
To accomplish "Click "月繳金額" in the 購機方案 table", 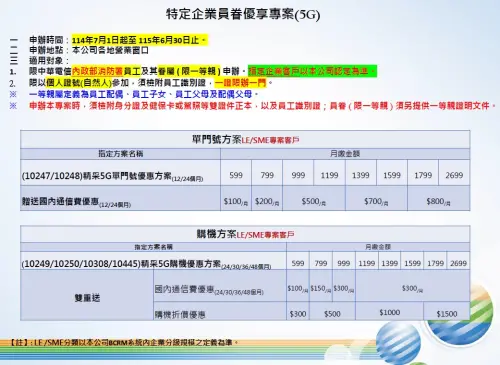I will (378, 247).
